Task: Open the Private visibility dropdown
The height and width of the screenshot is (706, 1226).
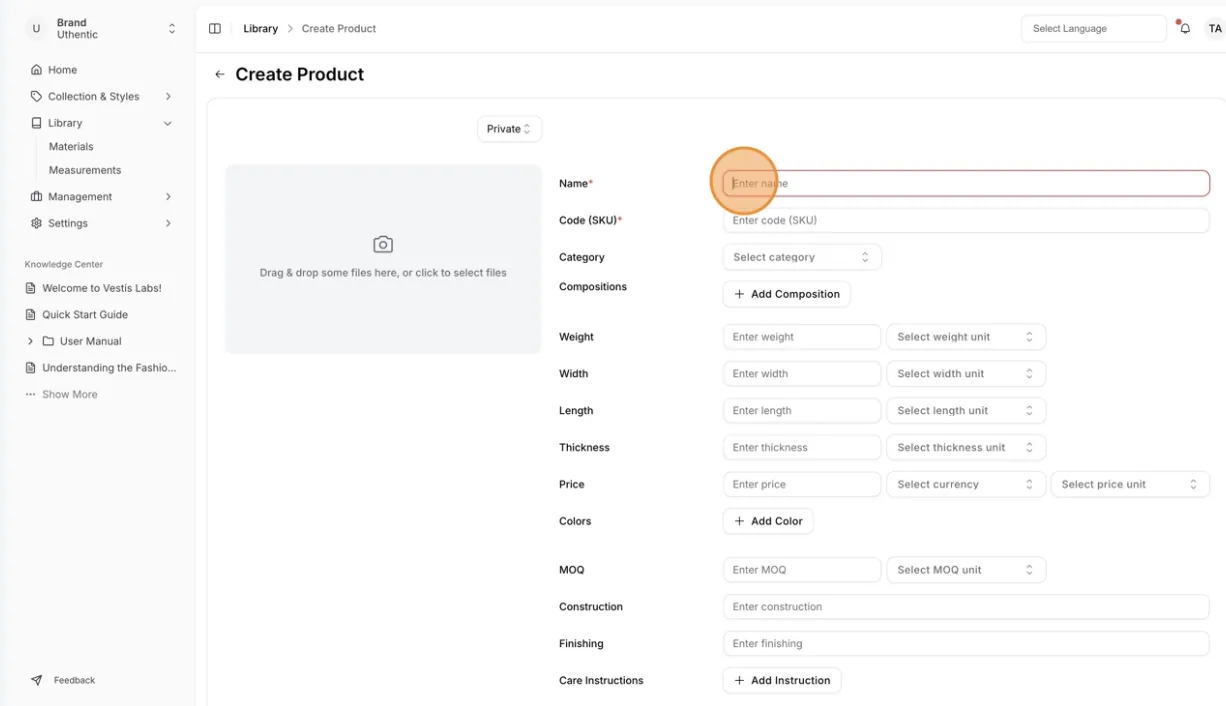Action: pyautogui.click(x=509, y=129)
